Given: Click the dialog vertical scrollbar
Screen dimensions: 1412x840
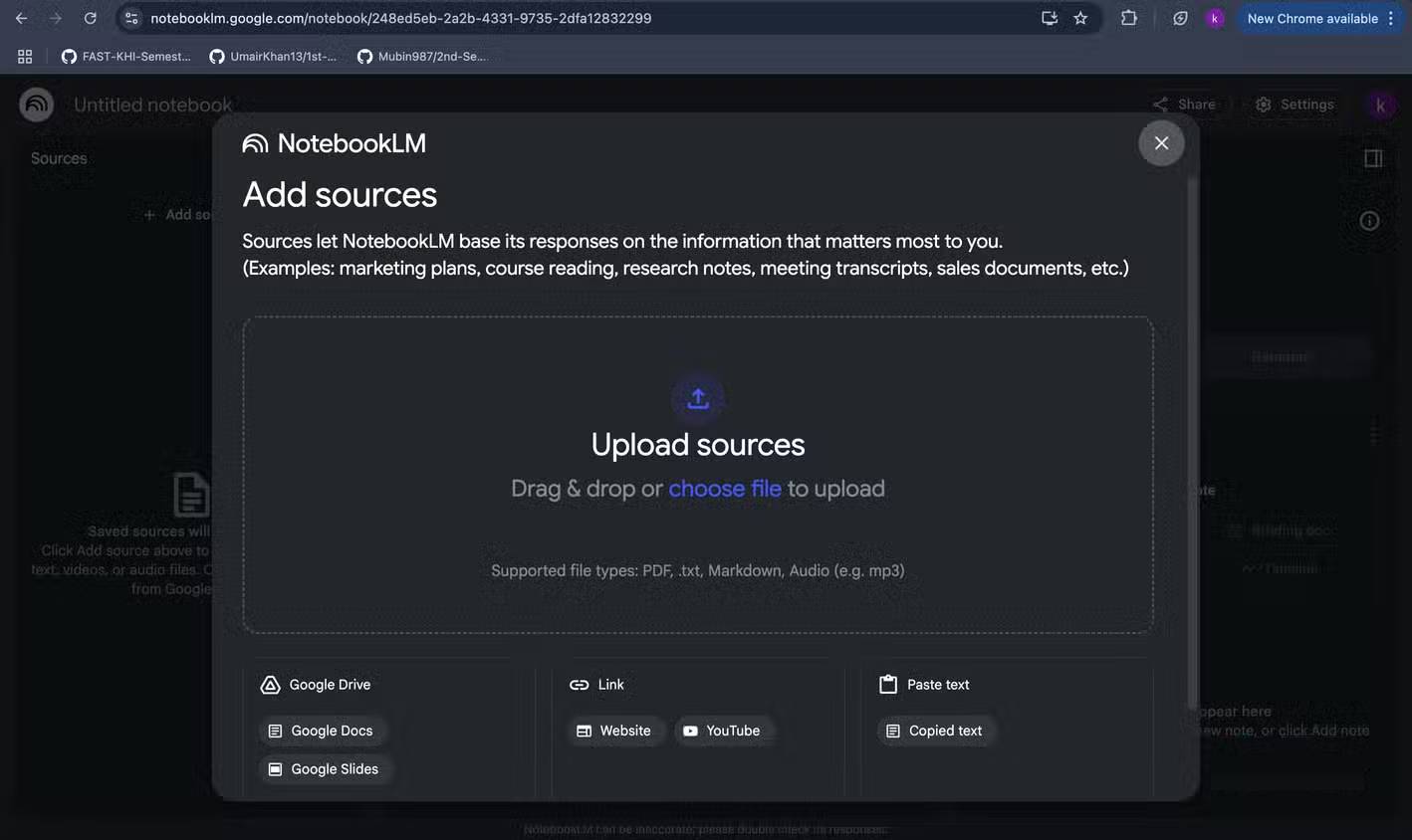Looking at the screenshot, I should pyautogui.click(x=1192, y=443).
